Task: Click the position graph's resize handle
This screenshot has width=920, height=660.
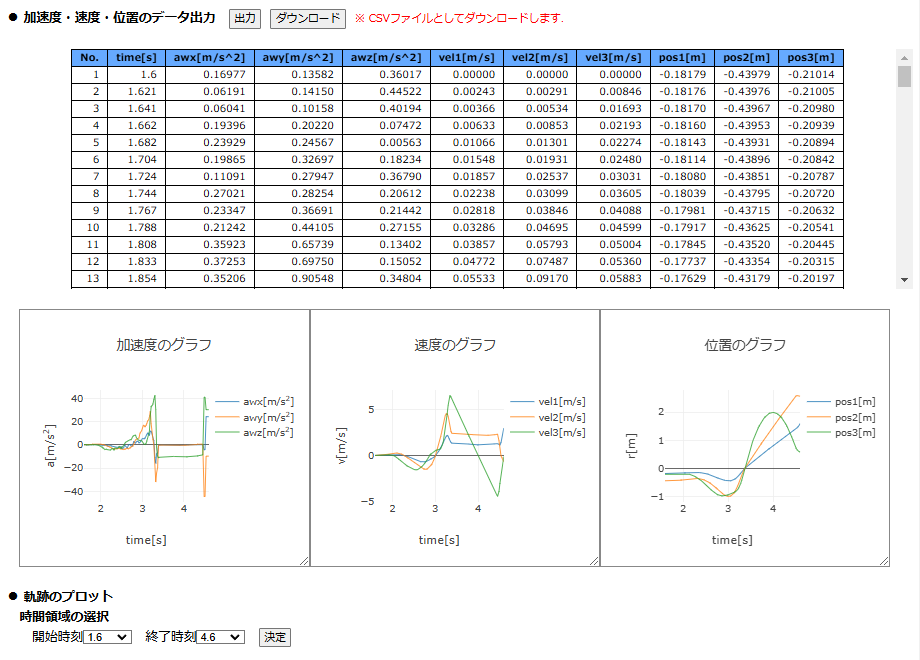Action: coord(883,561)
